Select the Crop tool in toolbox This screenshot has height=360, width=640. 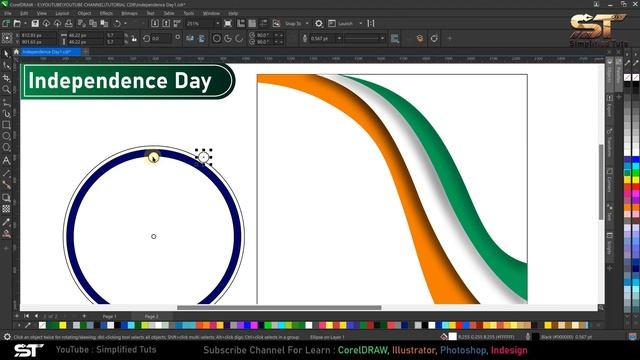(x=6, y=78)
